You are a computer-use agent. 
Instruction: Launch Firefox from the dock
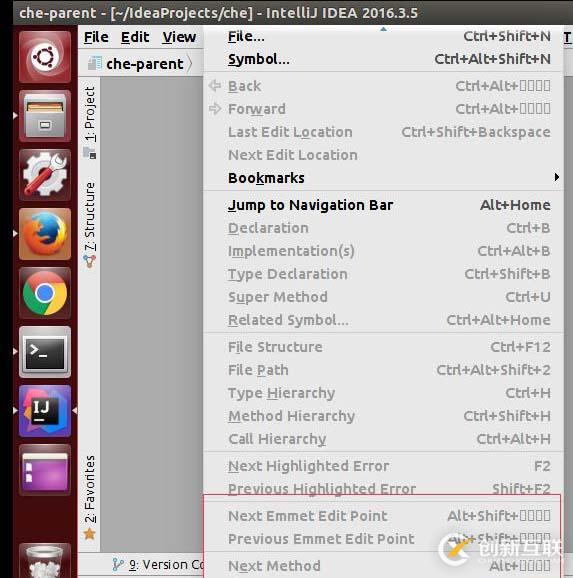(45, 234)
